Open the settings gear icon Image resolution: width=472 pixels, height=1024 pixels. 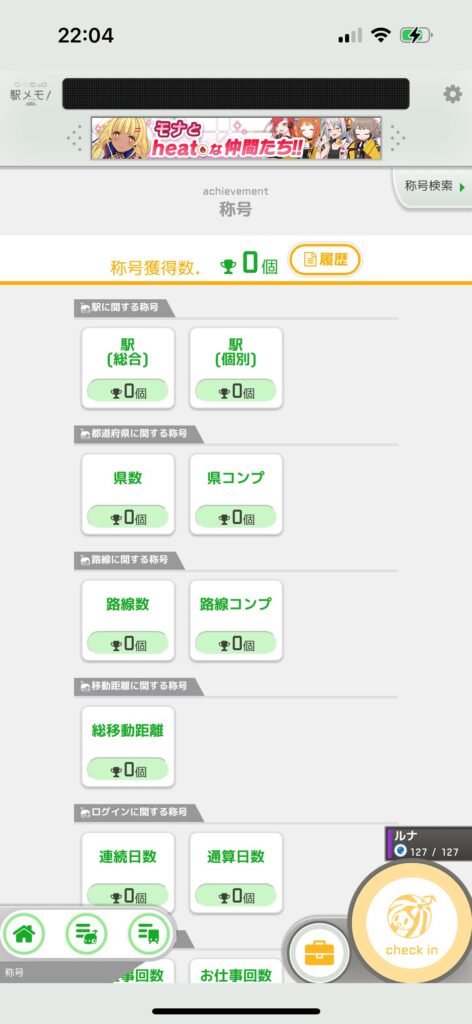coord(452,95)
